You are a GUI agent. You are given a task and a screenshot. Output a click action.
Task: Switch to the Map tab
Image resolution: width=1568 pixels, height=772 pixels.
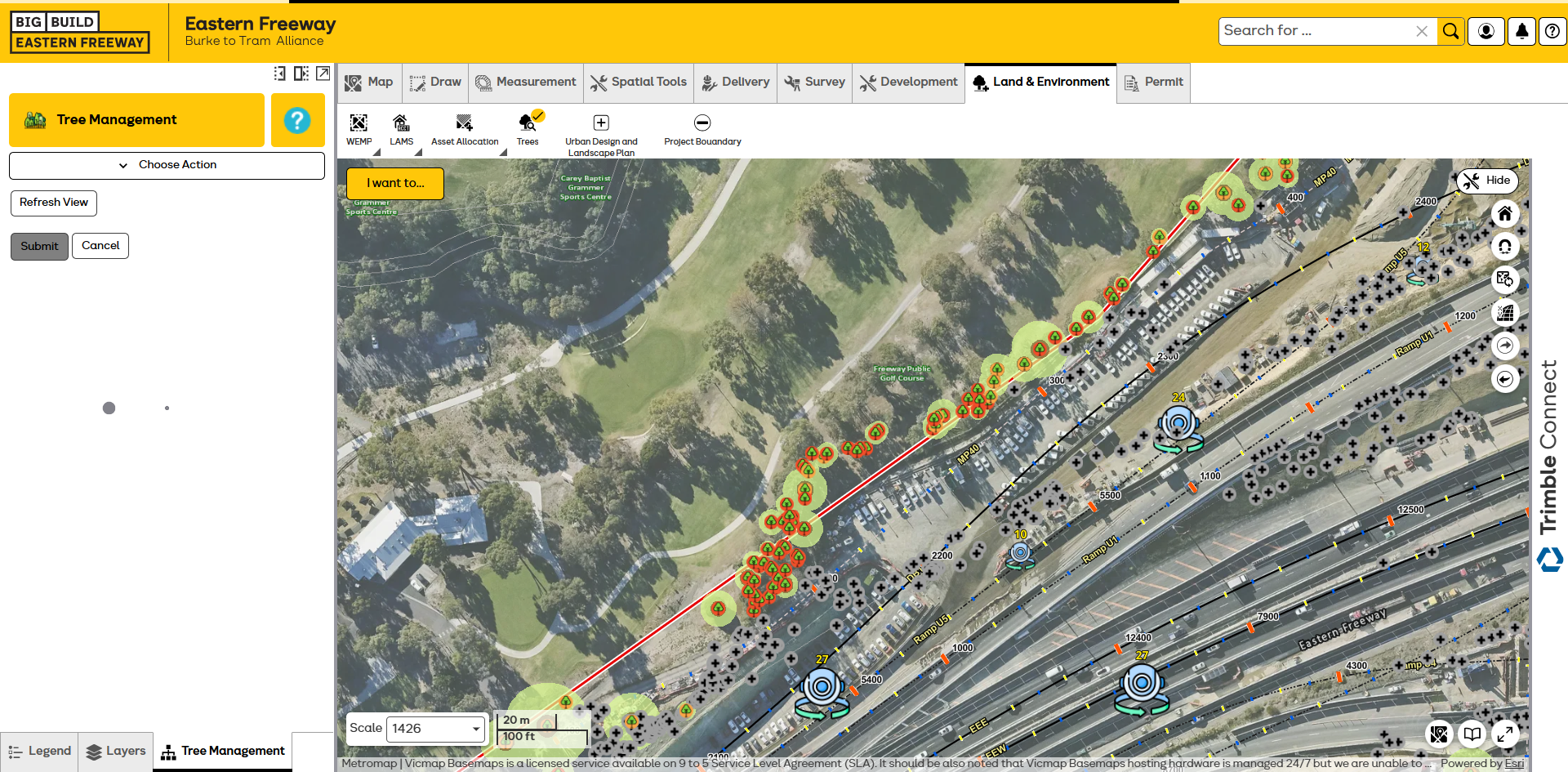click(369, 83)
